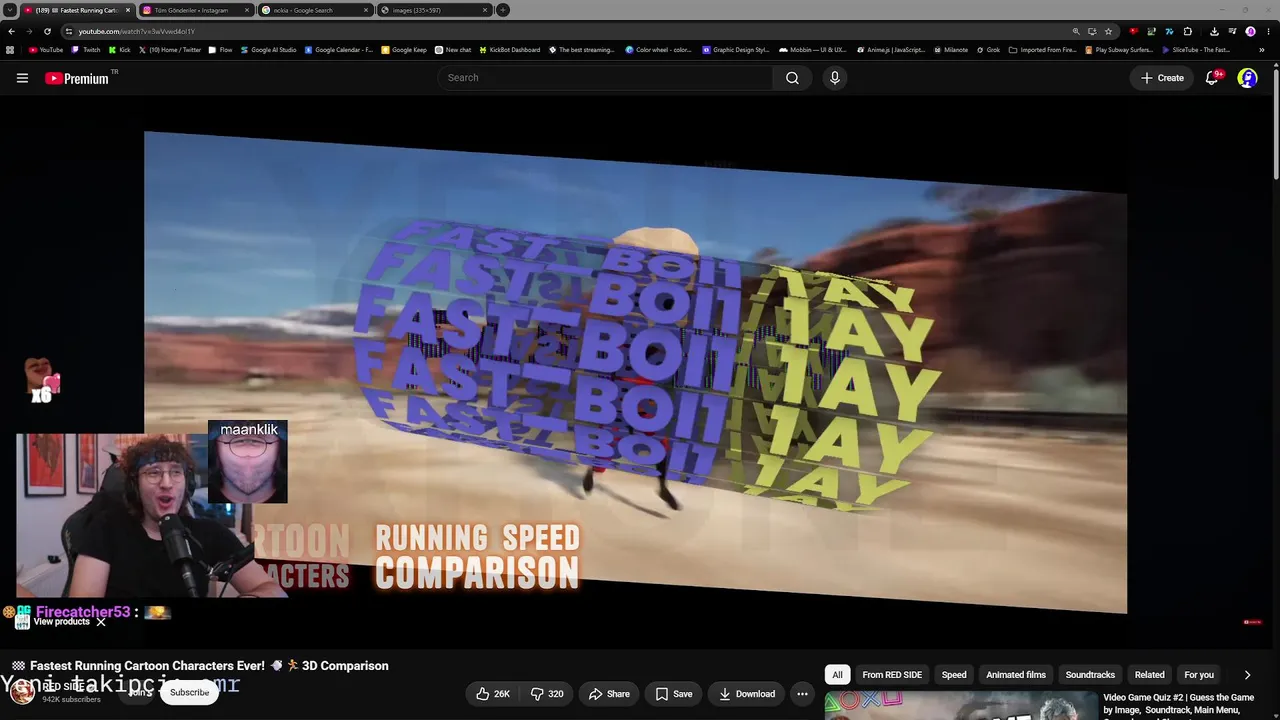Open the Twitch bookmark
This screenshot has width=1280, height=720.
tap(86, 50)
